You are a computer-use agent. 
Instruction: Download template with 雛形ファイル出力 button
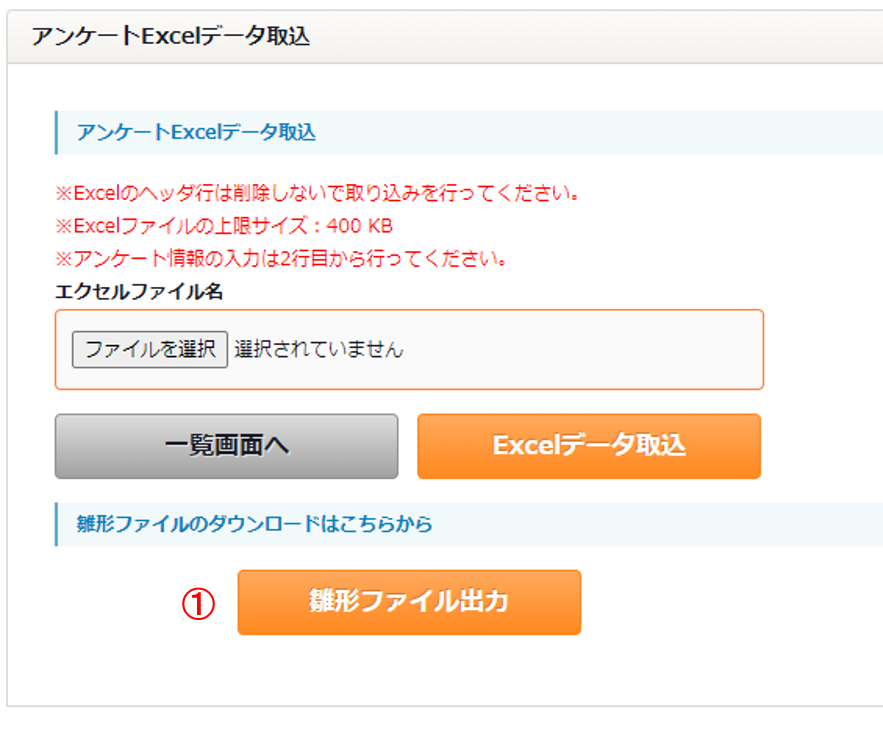point(409,602)
